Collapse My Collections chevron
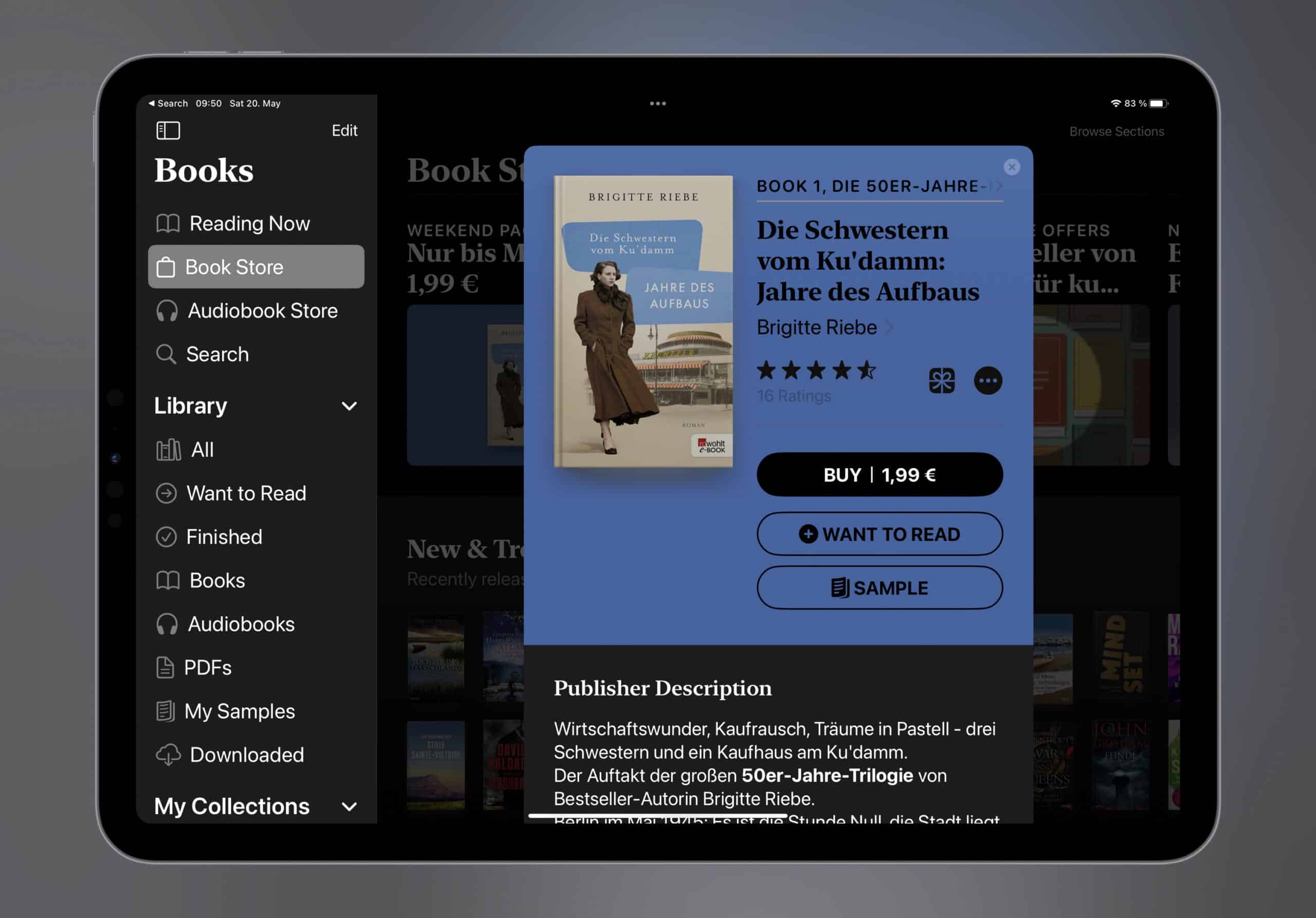1316x918 pixels. 349,807
